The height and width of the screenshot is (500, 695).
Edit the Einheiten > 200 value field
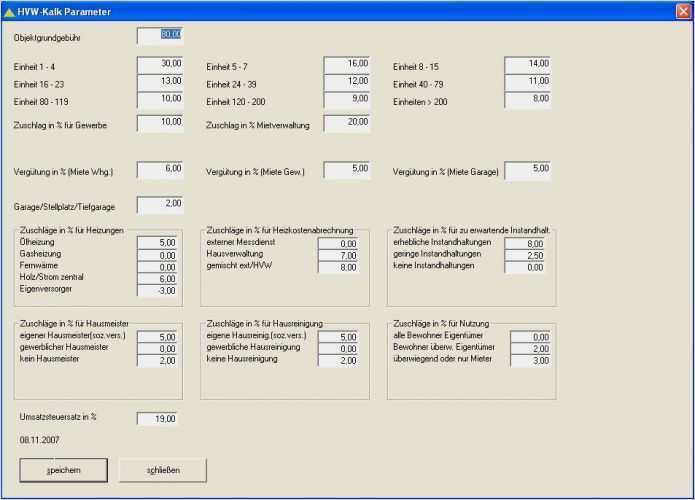(527, 100)
